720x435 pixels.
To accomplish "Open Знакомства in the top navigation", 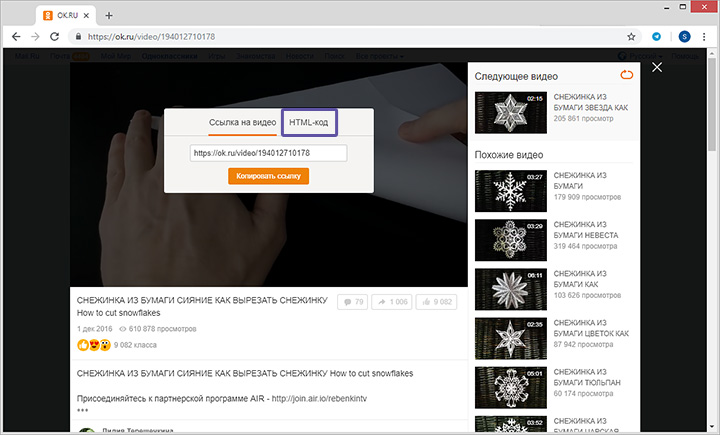I will 255,56.
